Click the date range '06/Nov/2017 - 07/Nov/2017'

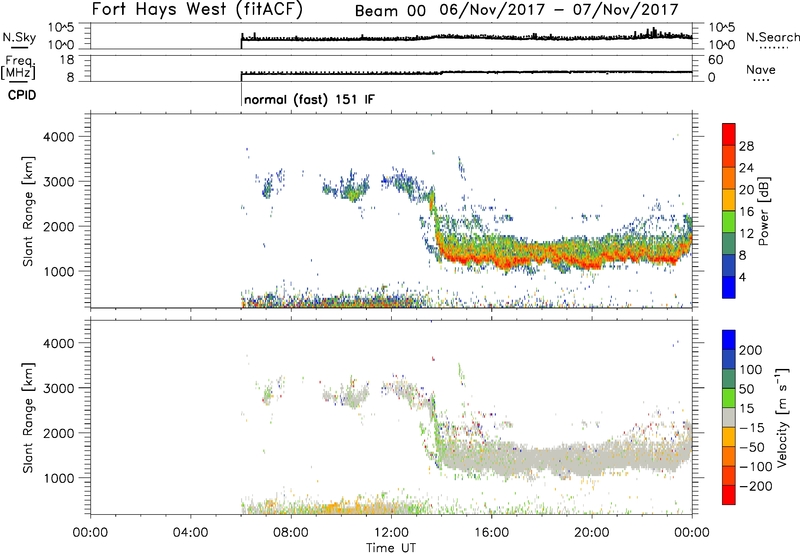tap(559, 10)
